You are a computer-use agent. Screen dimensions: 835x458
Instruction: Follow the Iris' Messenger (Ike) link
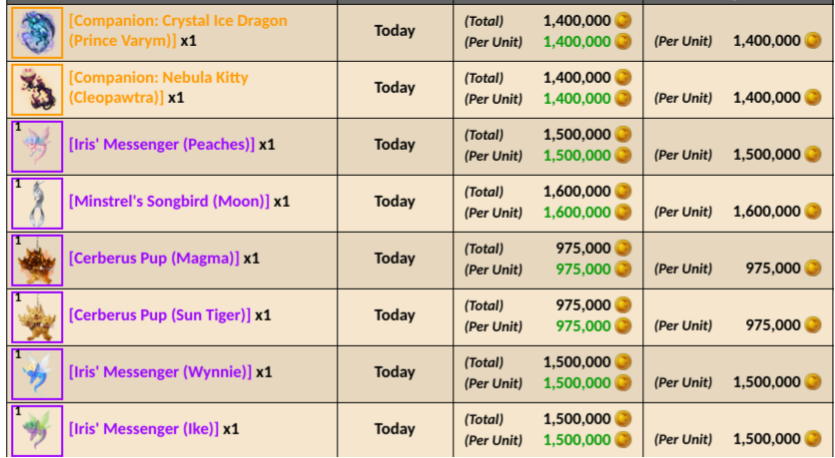(144, 429)
